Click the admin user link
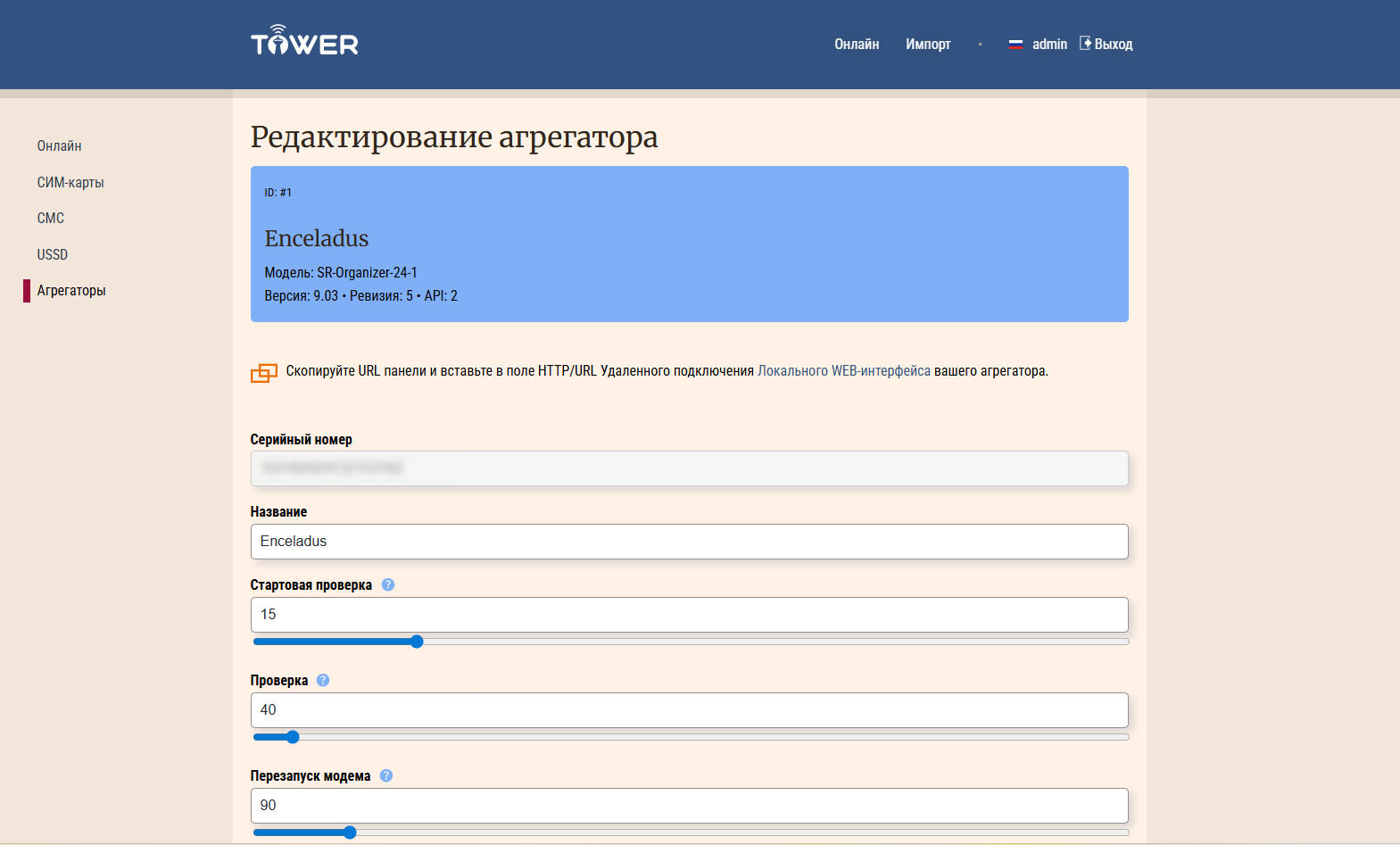This screenshot has width=1400, height=845. pos(1049,45)
